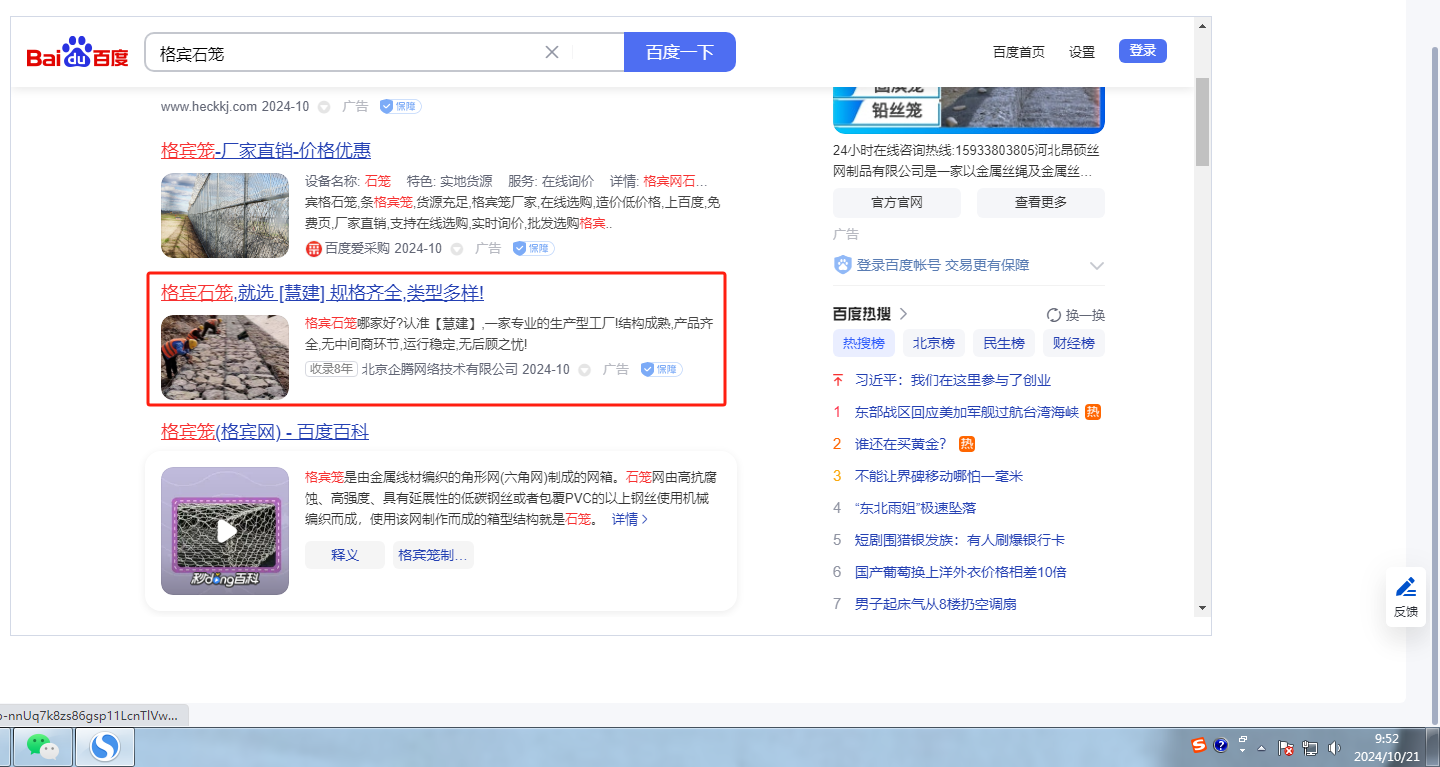Open the 详情 arrow link in 百度百科 result
Image resolution: width=1440 pixels, height=767 pixels.
(x=630, y=519)
